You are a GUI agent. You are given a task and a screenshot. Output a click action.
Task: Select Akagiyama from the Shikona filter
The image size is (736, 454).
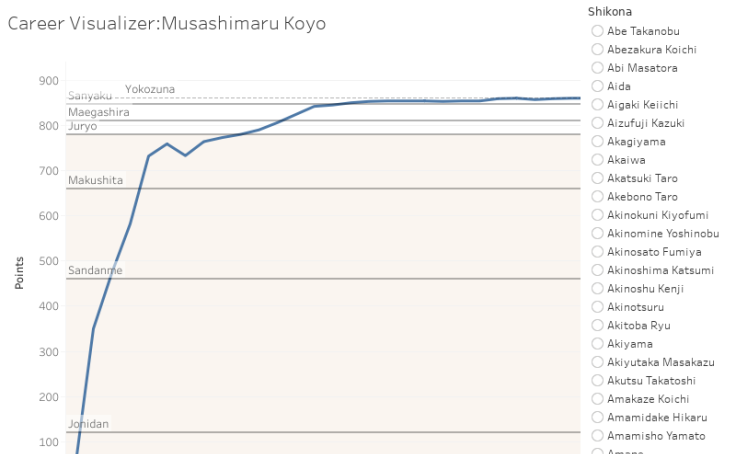pos(598,142)
